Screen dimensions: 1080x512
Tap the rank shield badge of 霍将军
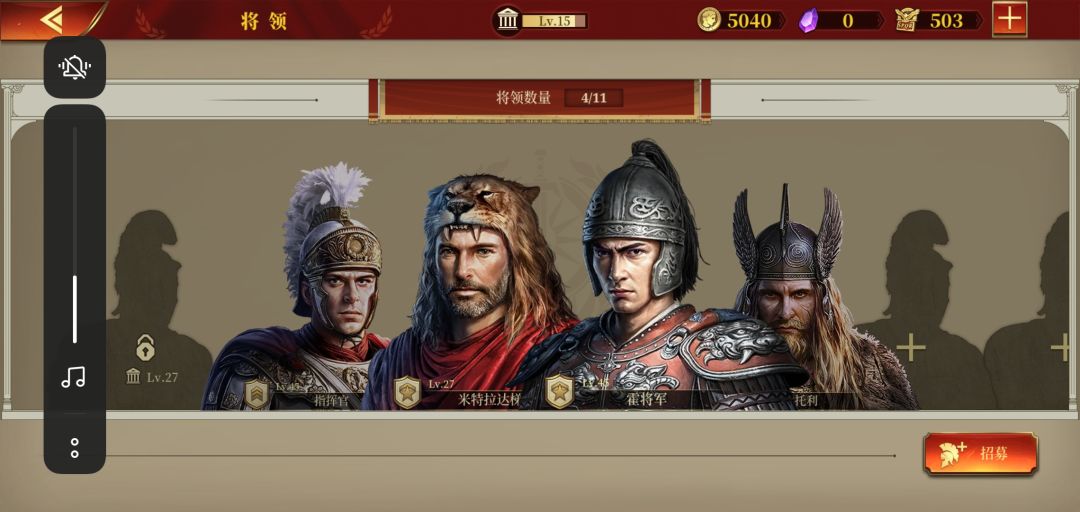[559, 392]
